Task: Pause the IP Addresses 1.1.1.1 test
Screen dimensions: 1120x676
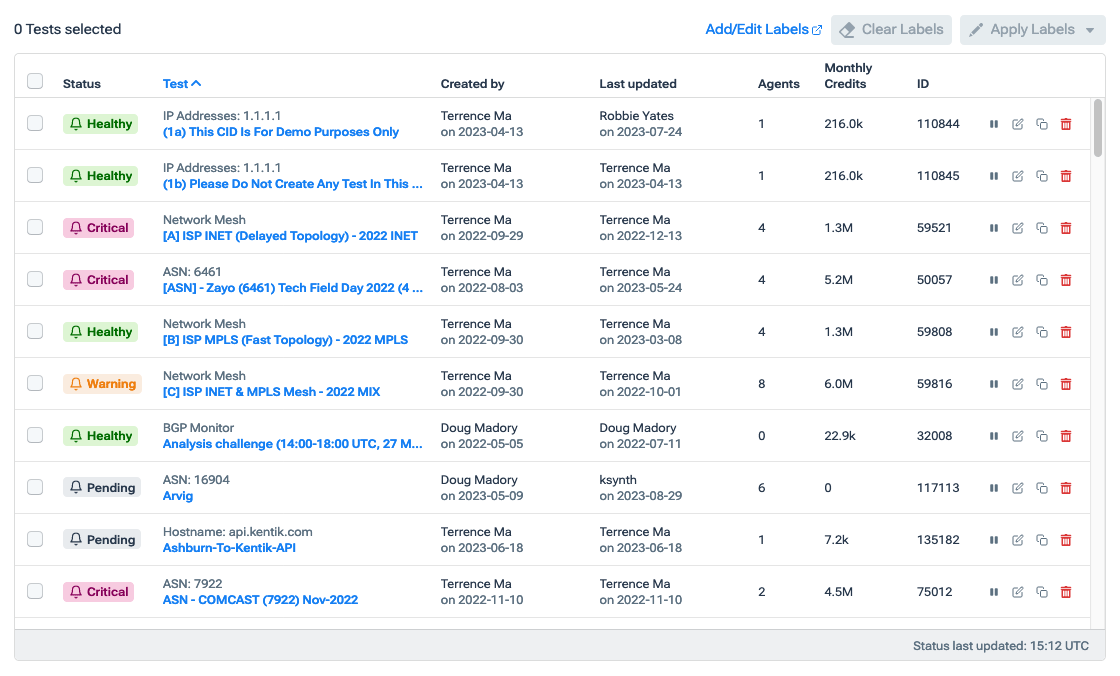Action: 993,124
